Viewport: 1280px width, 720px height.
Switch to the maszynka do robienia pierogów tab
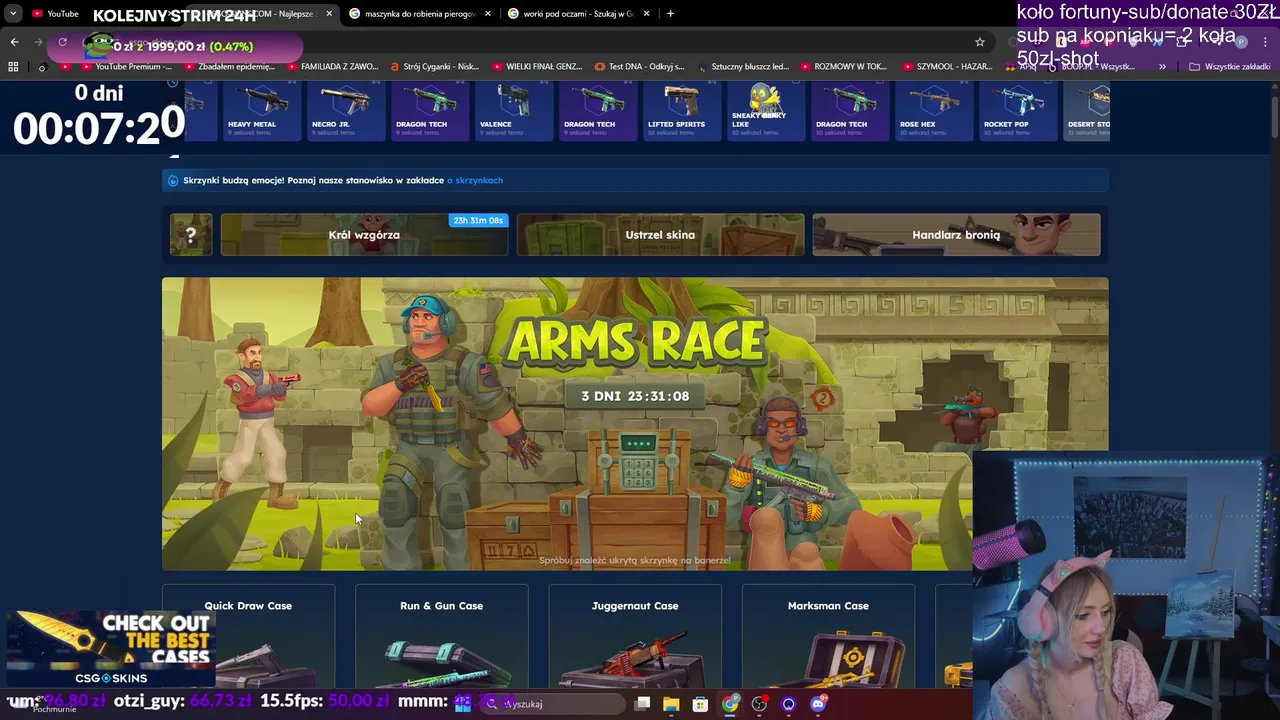click(x=420, y=14)
